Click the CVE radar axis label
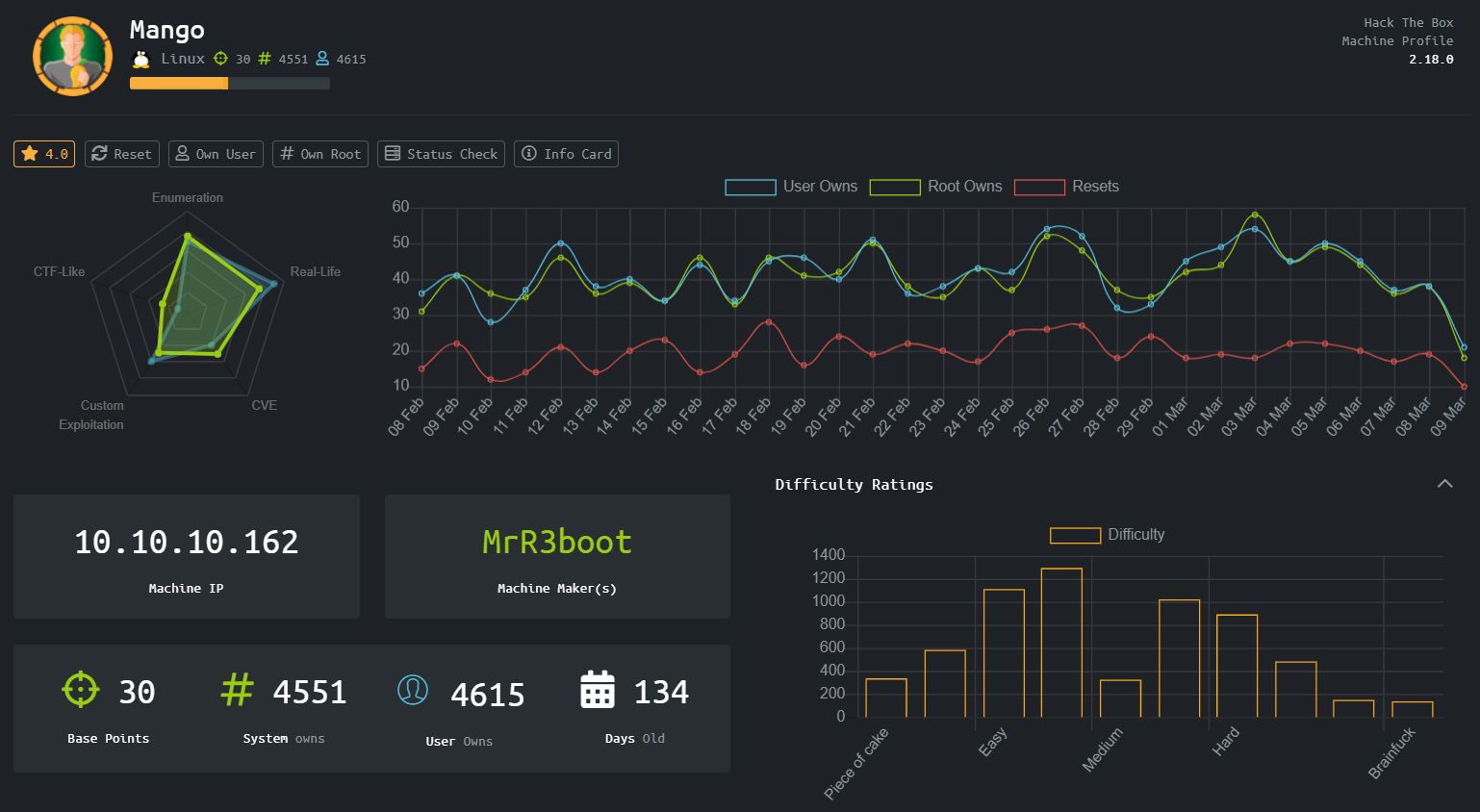1480x812 pixels. [x=265, y=405]
